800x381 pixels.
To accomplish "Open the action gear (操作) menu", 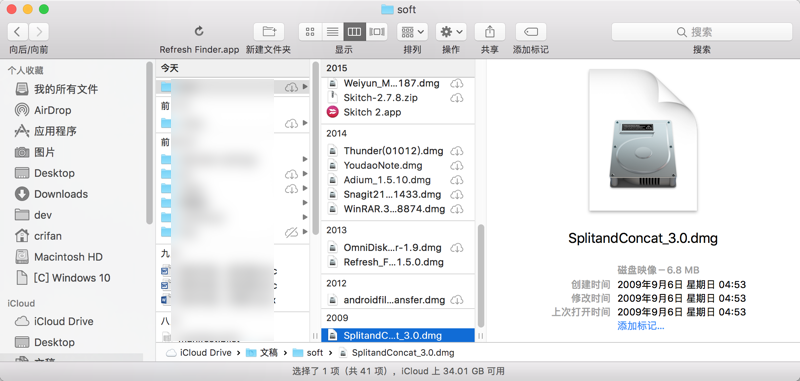I will coord(451,32).
